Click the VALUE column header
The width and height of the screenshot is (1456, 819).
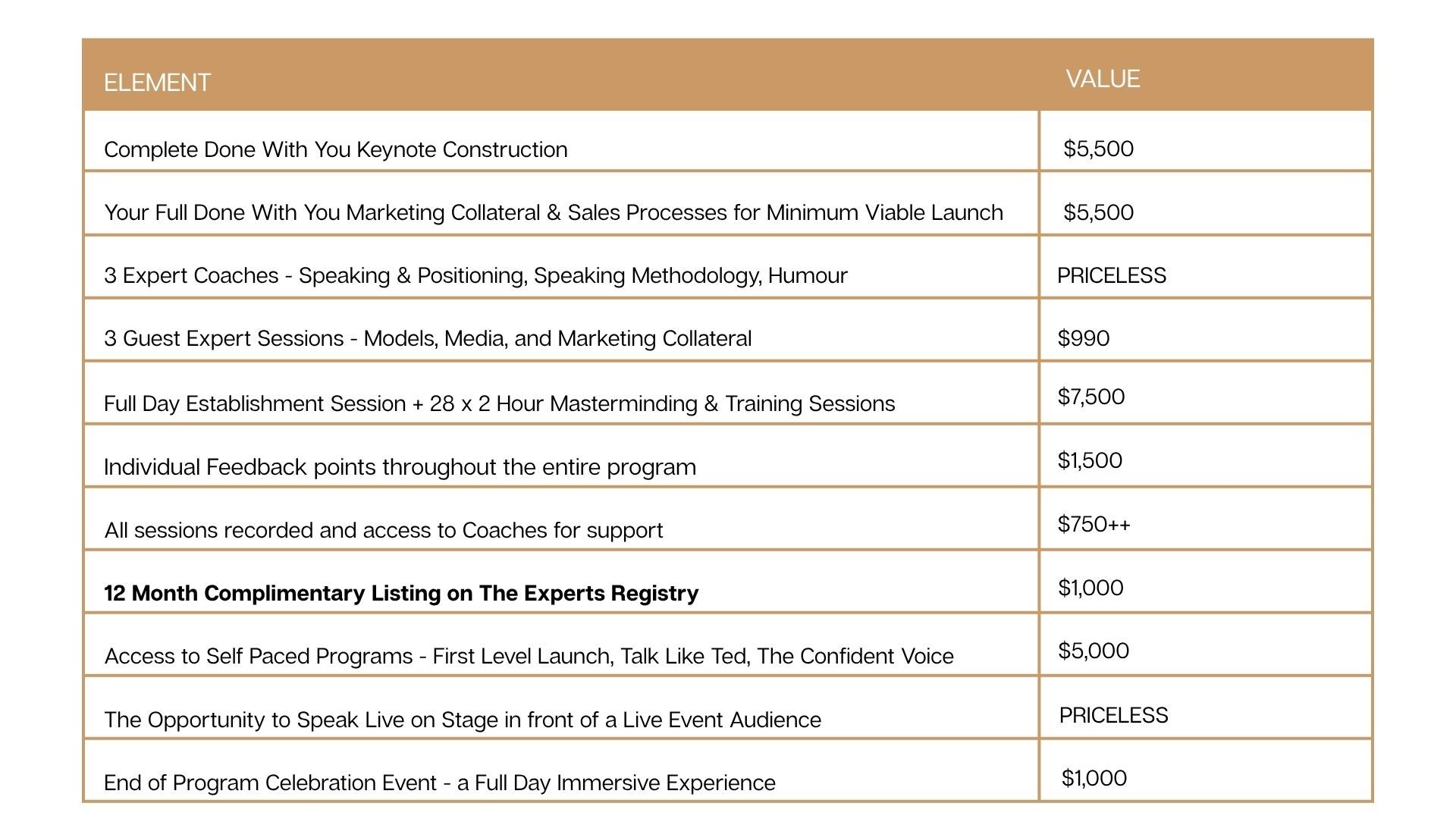(x=1103, y=80)
